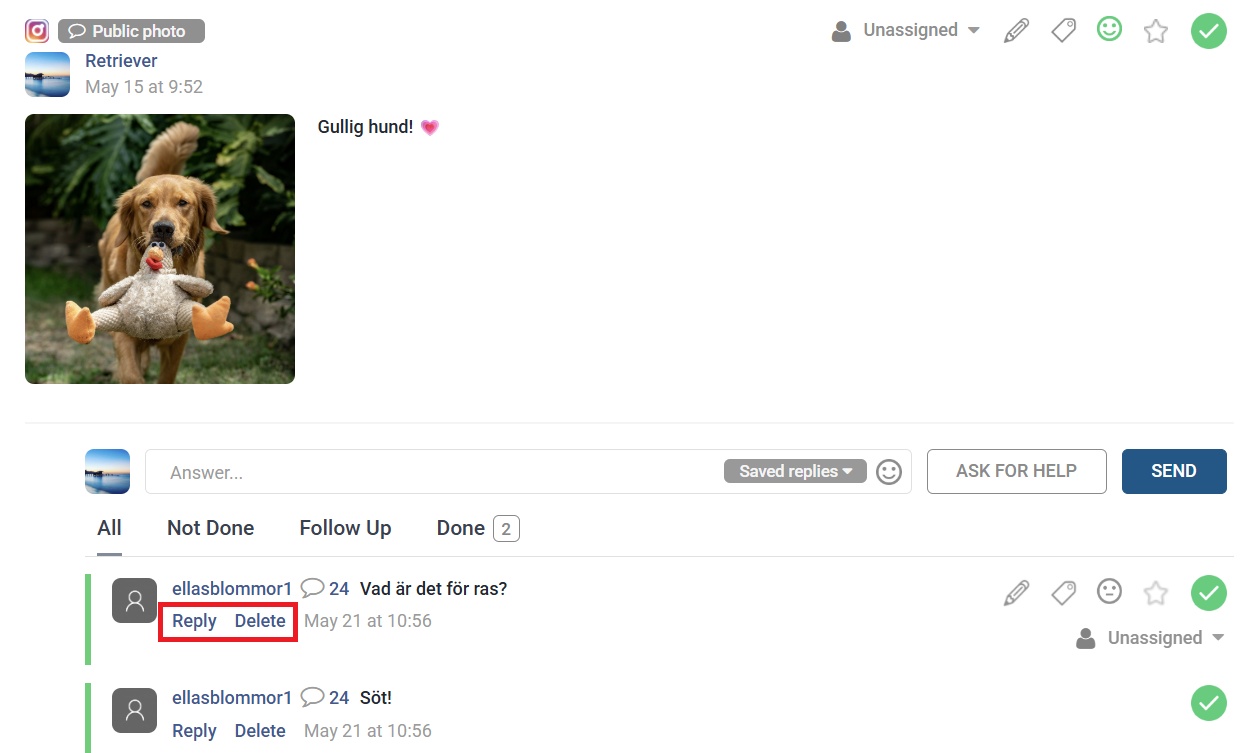
Task: Open emoji picker in the Answer field
Action: point(889,472)
